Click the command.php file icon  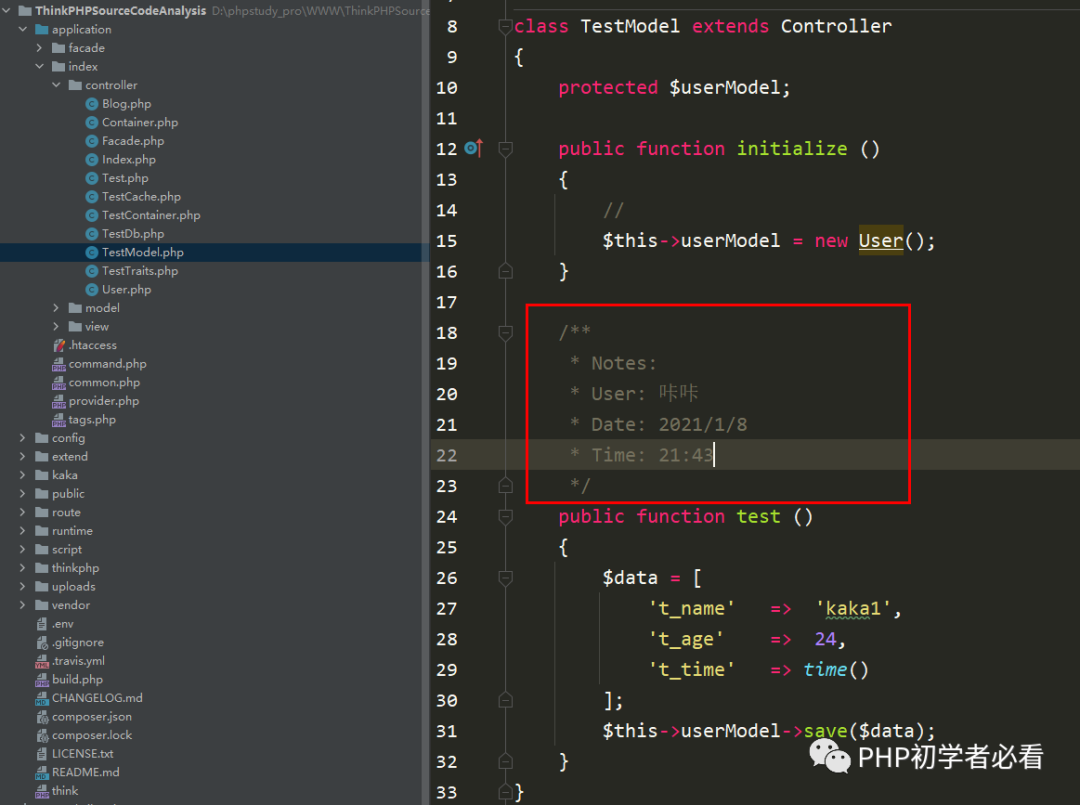[59, 364]
